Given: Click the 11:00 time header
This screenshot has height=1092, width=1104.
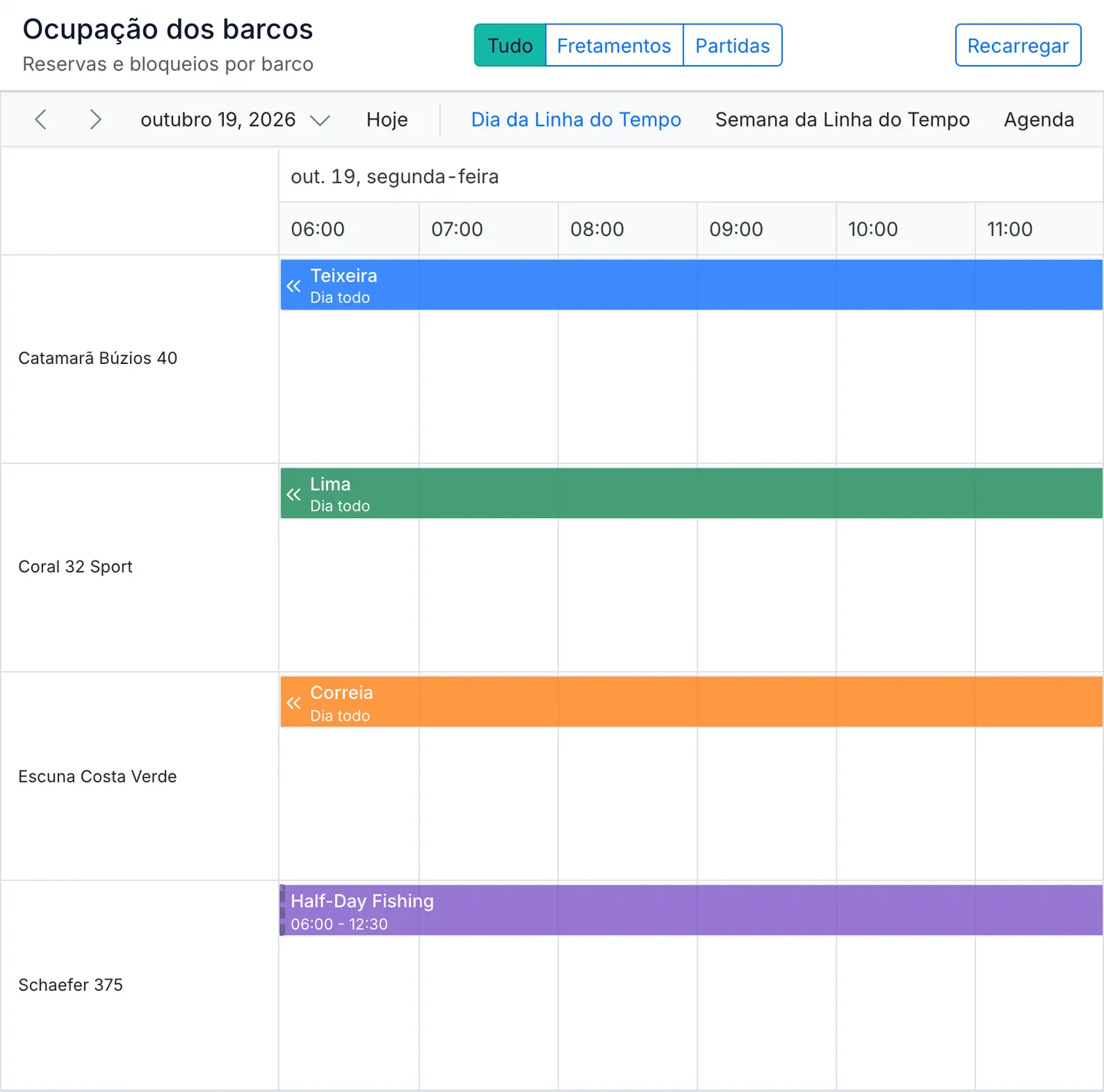Looking at the screenshot, I should click(x=1039, y=229).
